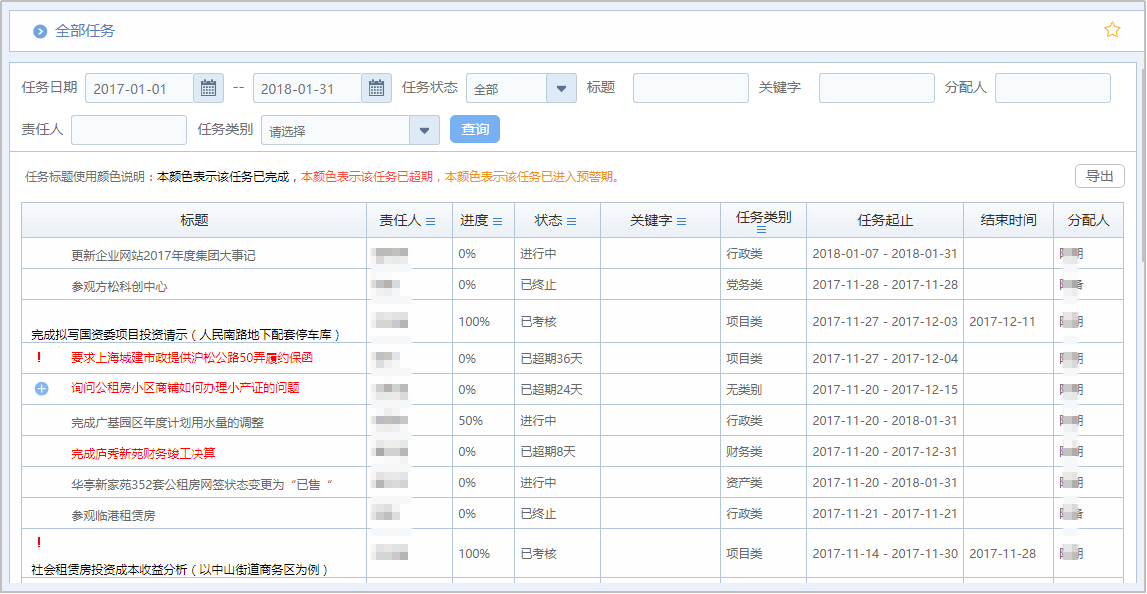Image resolution: width=1147 pixels, height=594 pixels.
Task: Click the 查询 search button
Action: [x=474, y=129]
